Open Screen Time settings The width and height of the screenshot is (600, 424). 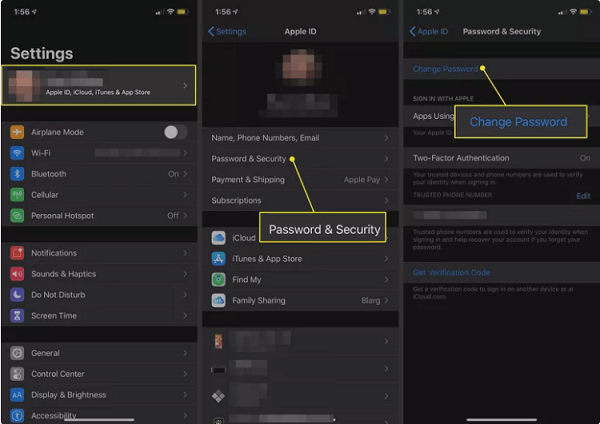point(99,316)
